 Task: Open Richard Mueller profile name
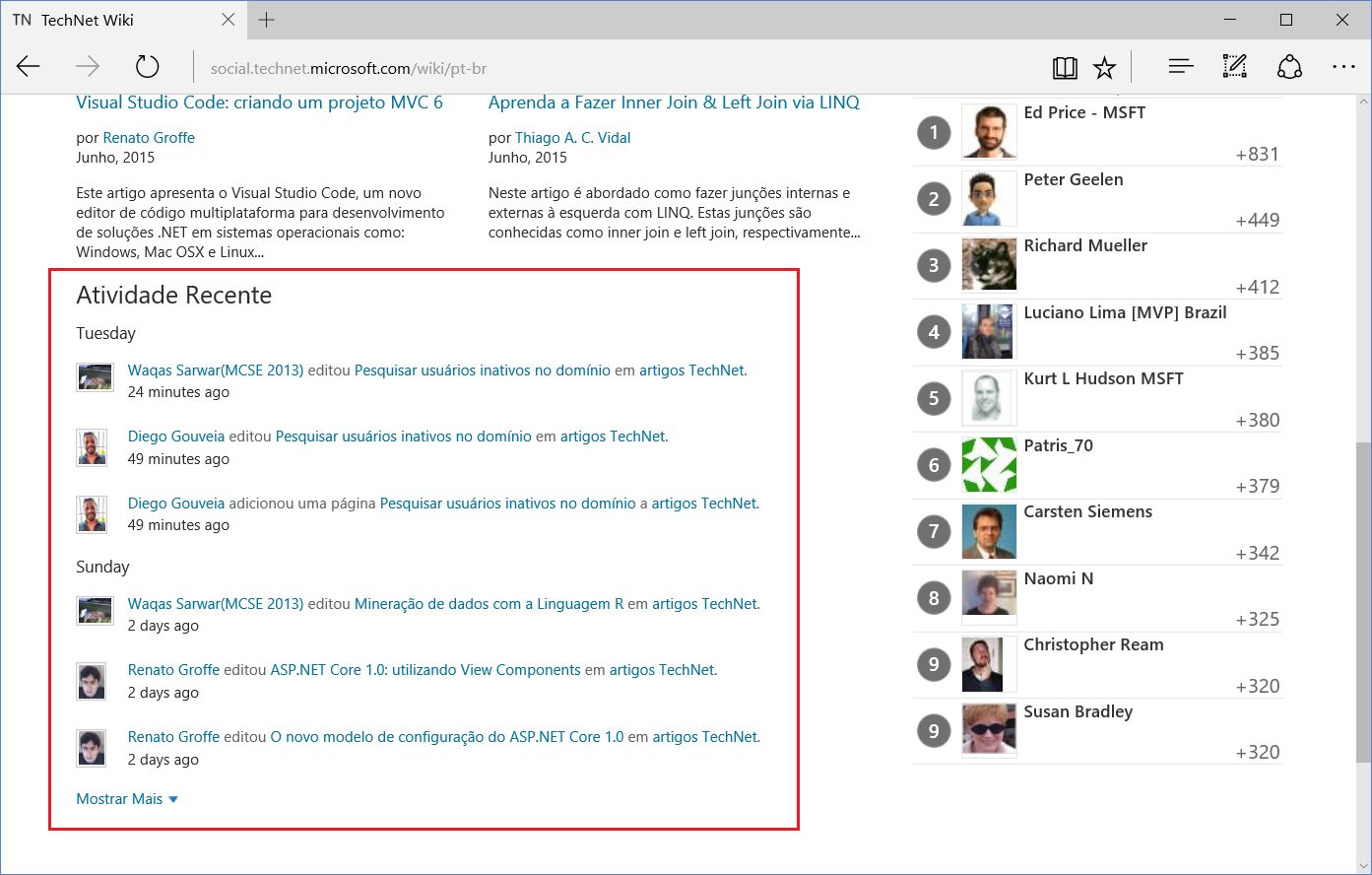click(x=1085, y=245)
